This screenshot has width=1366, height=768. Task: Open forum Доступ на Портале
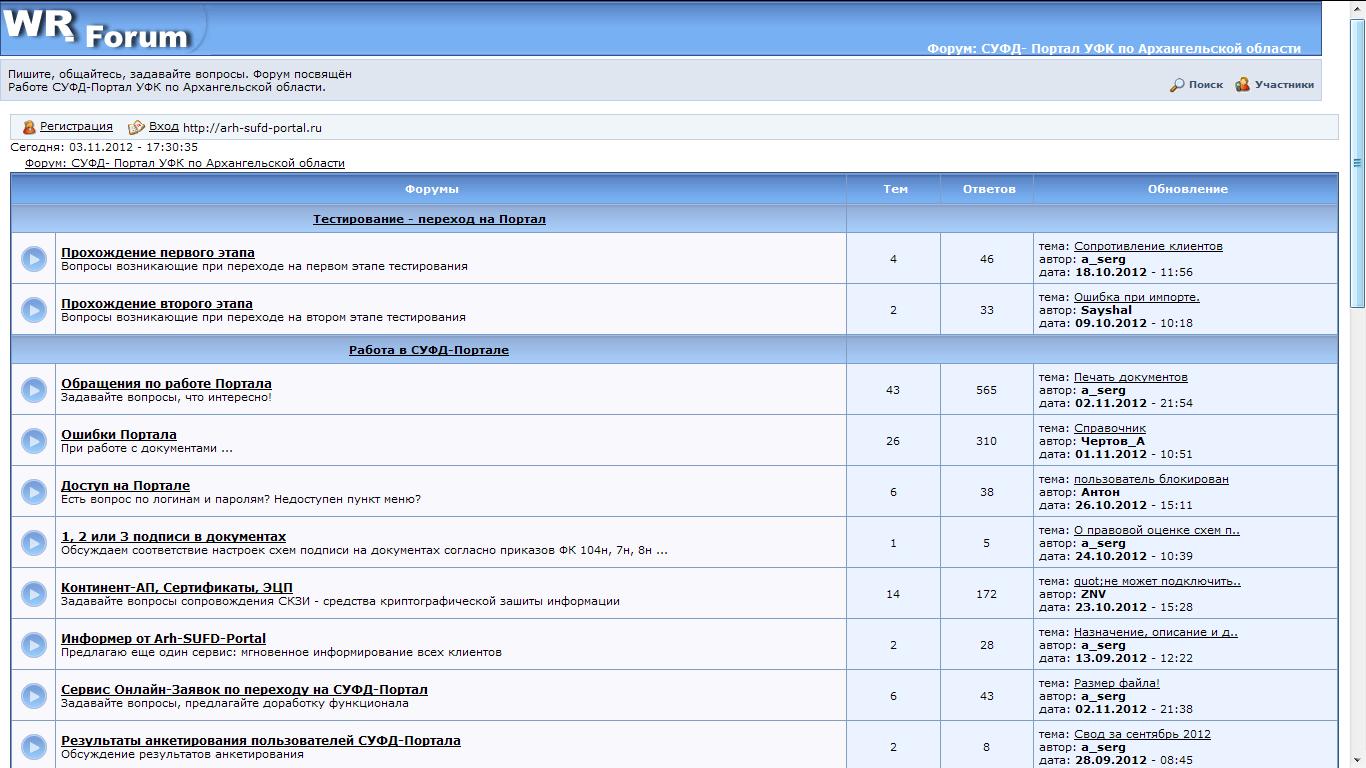pos(125,486)
